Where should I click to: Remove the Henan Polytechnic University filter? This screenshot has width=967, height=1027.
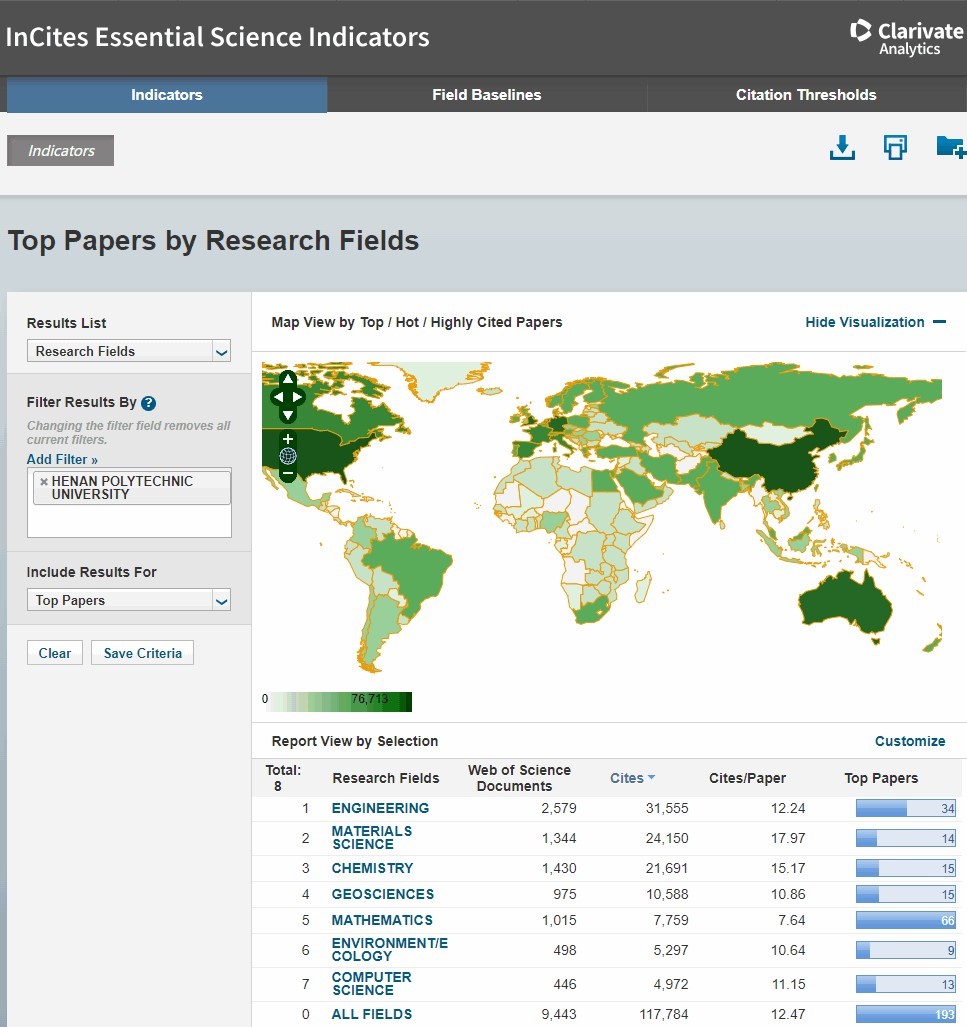tap(43, 481)
